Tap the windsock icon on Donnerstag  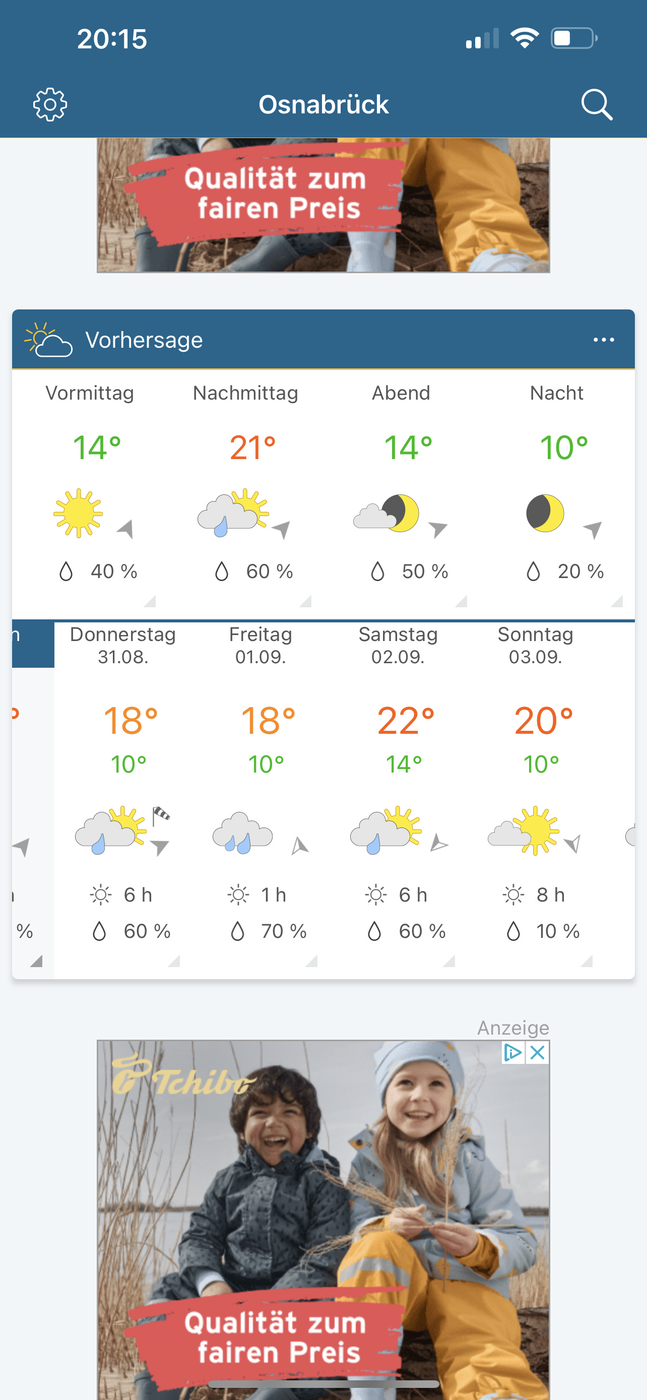161,815
